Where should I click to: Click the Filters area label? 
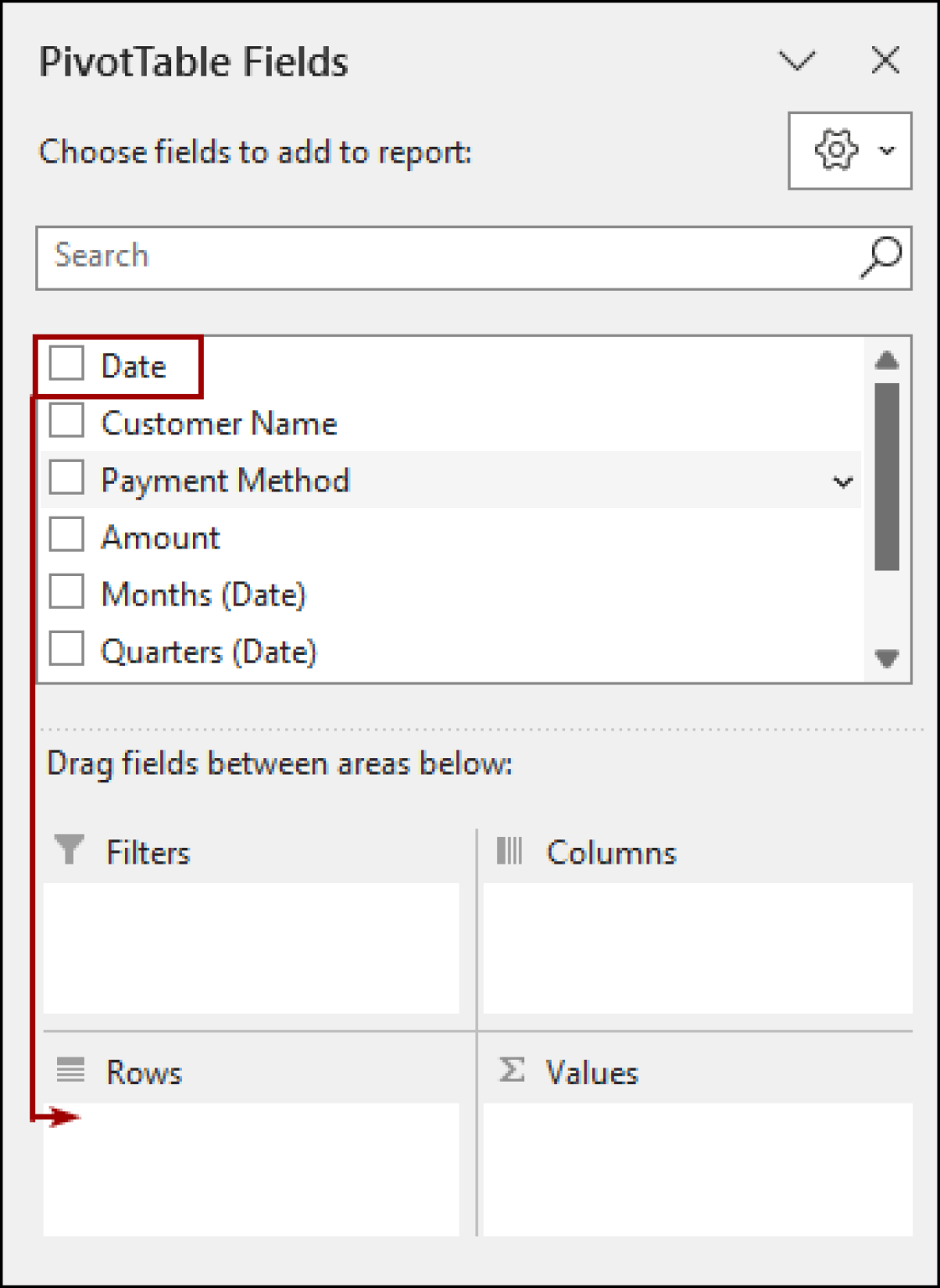coord(148,852)
